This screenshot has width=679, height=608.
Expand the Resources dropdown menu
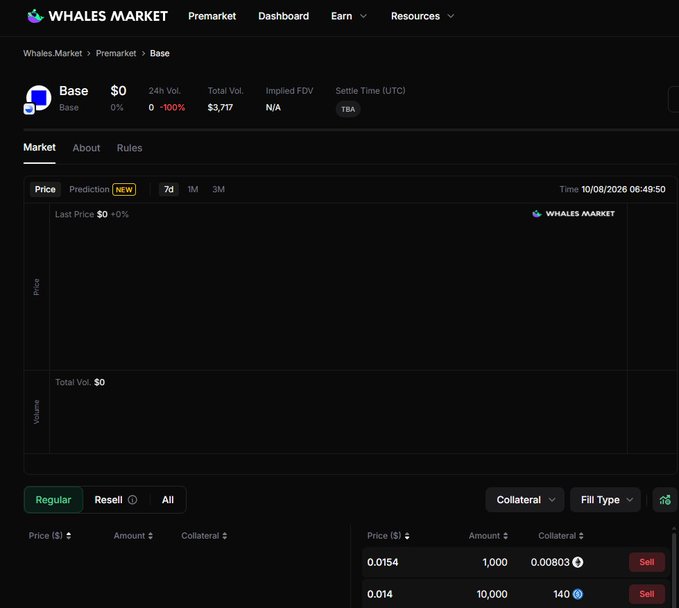(x=422, y=16)
